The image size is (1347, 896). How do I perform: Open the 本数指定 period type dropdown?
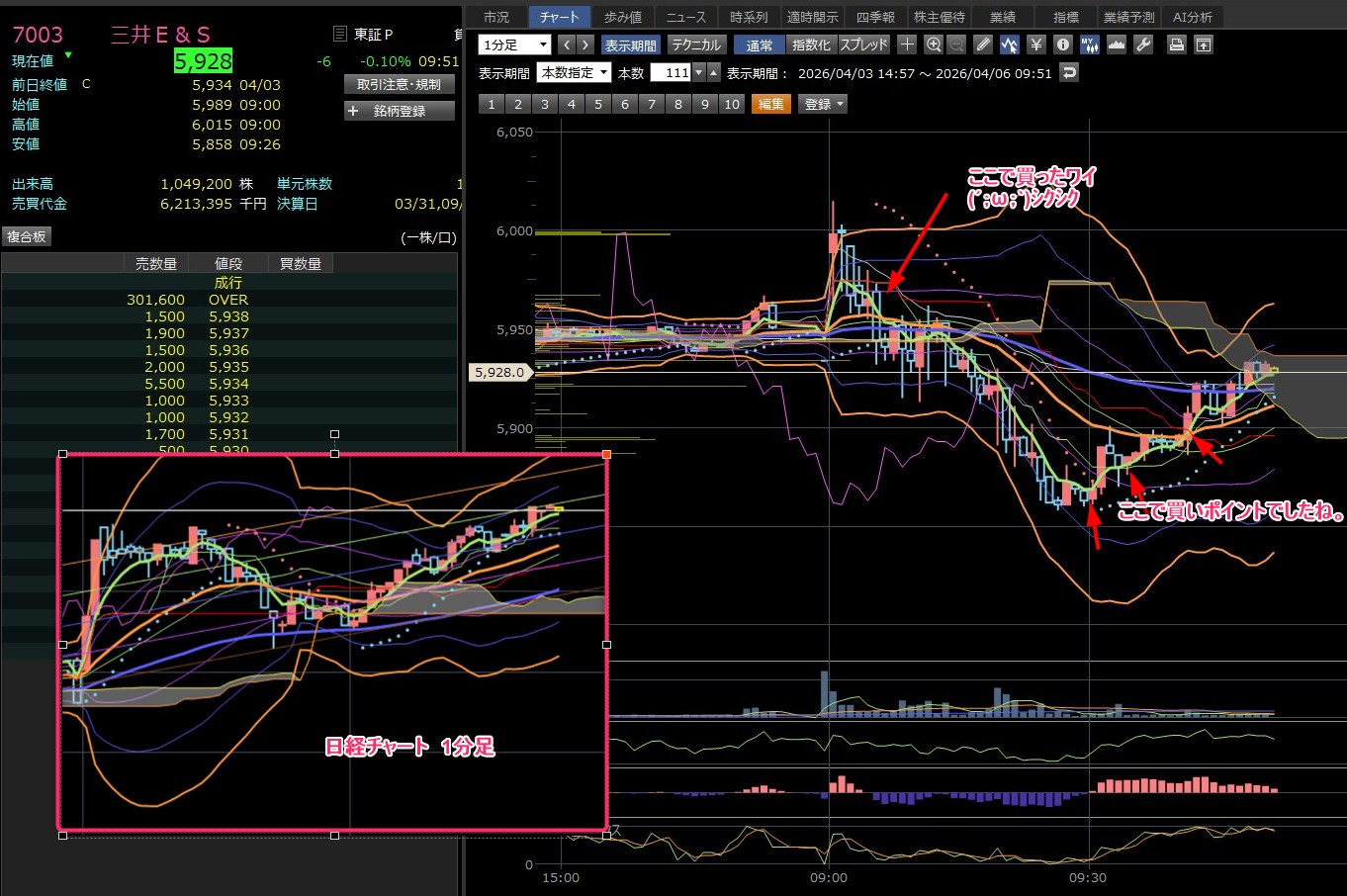(x=575, y=72)
